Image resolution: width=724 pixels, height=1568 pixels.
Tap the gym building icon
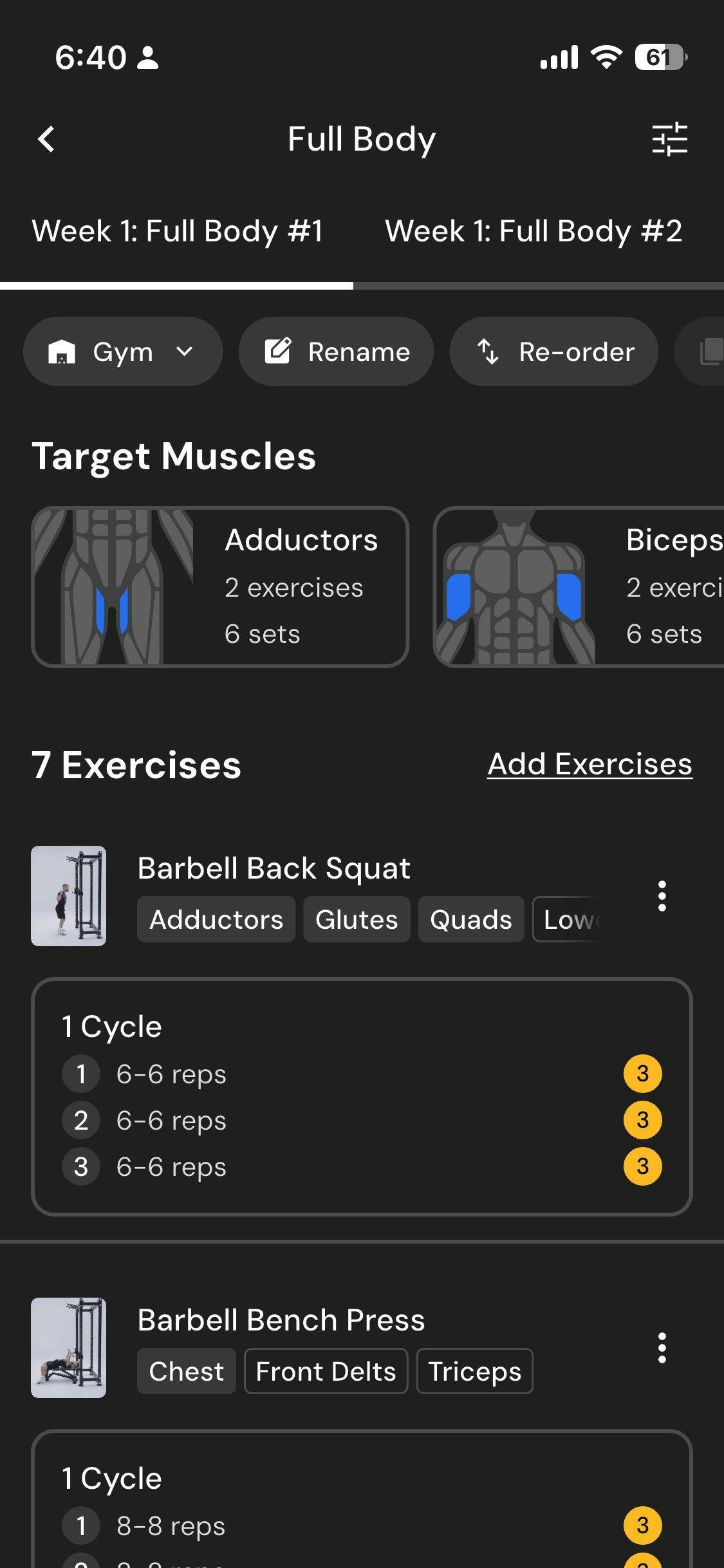[62, 351]
